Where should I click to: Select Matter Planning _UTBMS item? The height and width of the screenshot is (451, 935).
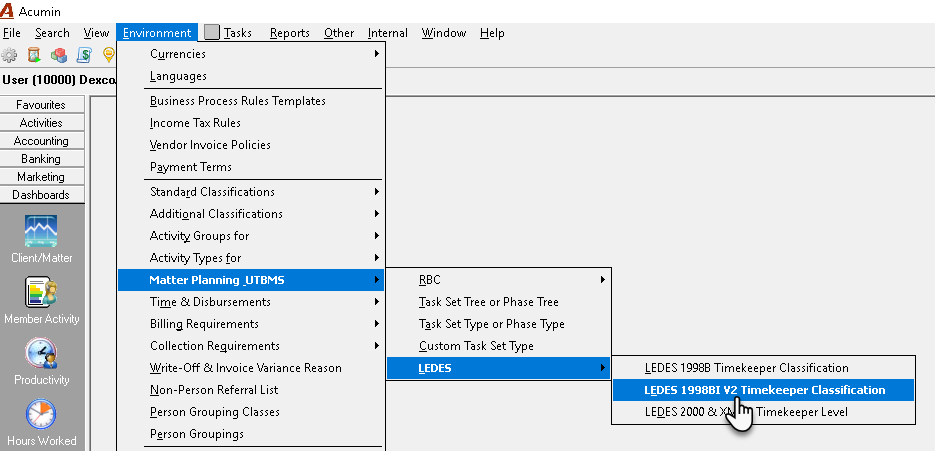click(x=251, y=280)
